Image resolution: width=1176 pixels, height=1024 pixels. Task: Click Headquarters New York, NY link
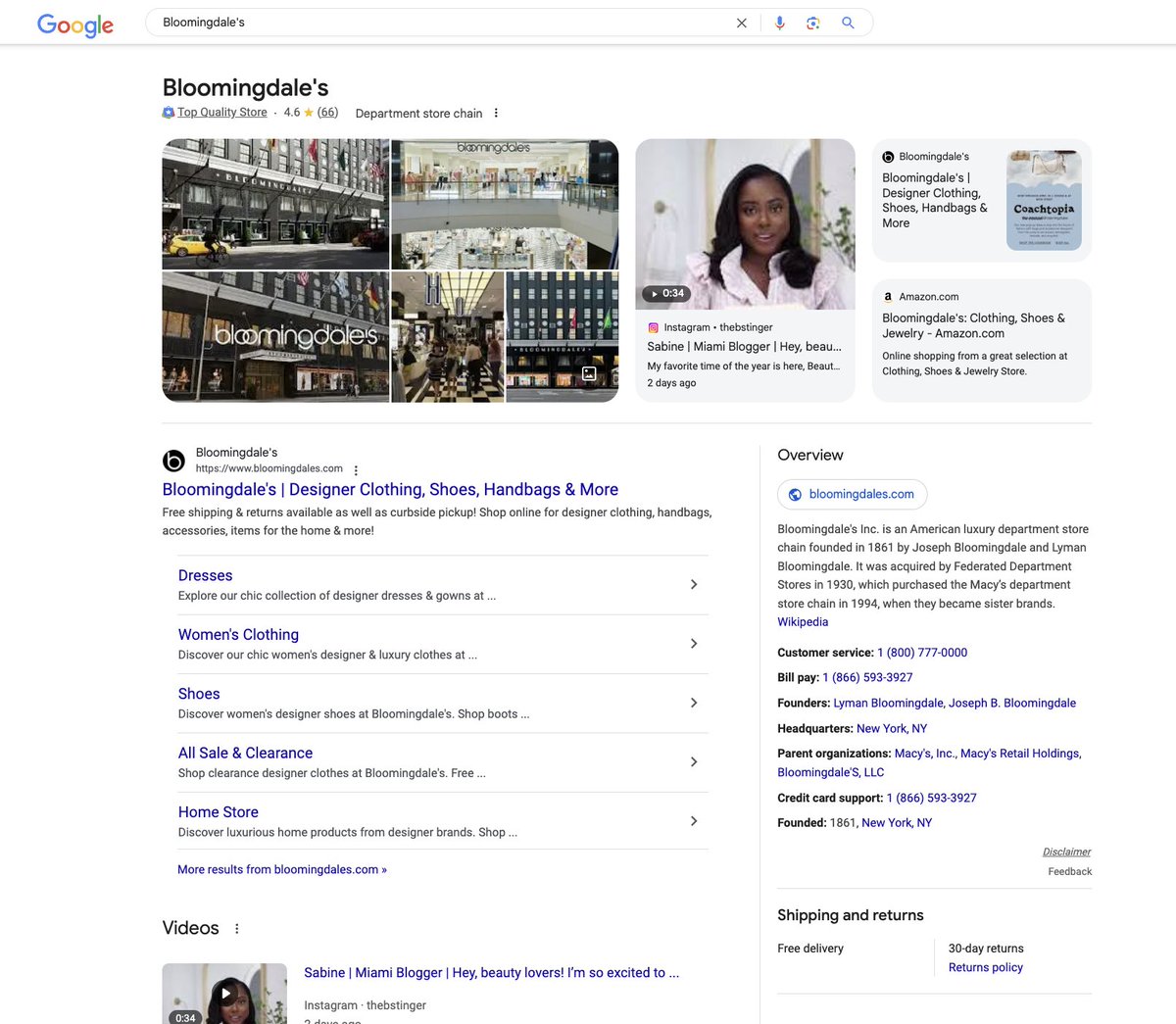click(892, 728)
